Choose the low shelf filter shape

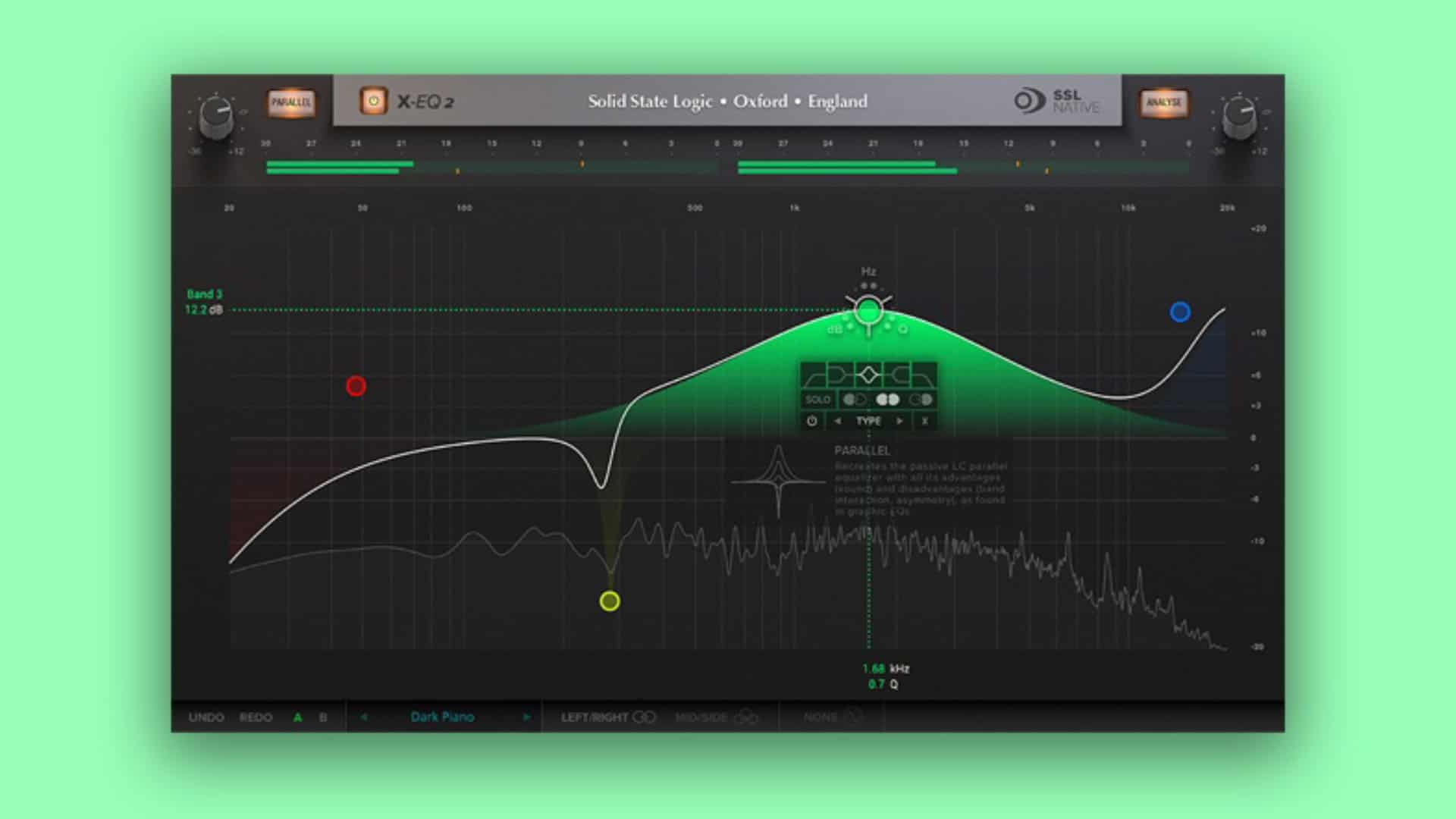840,375
